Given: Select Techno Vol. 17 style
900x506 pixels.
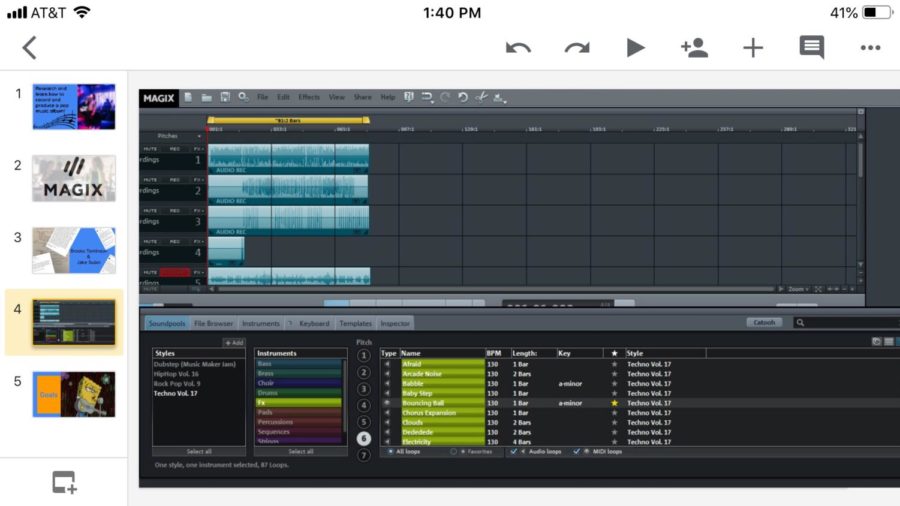Looking at the screenshot, I should click(x=176, y=394).
